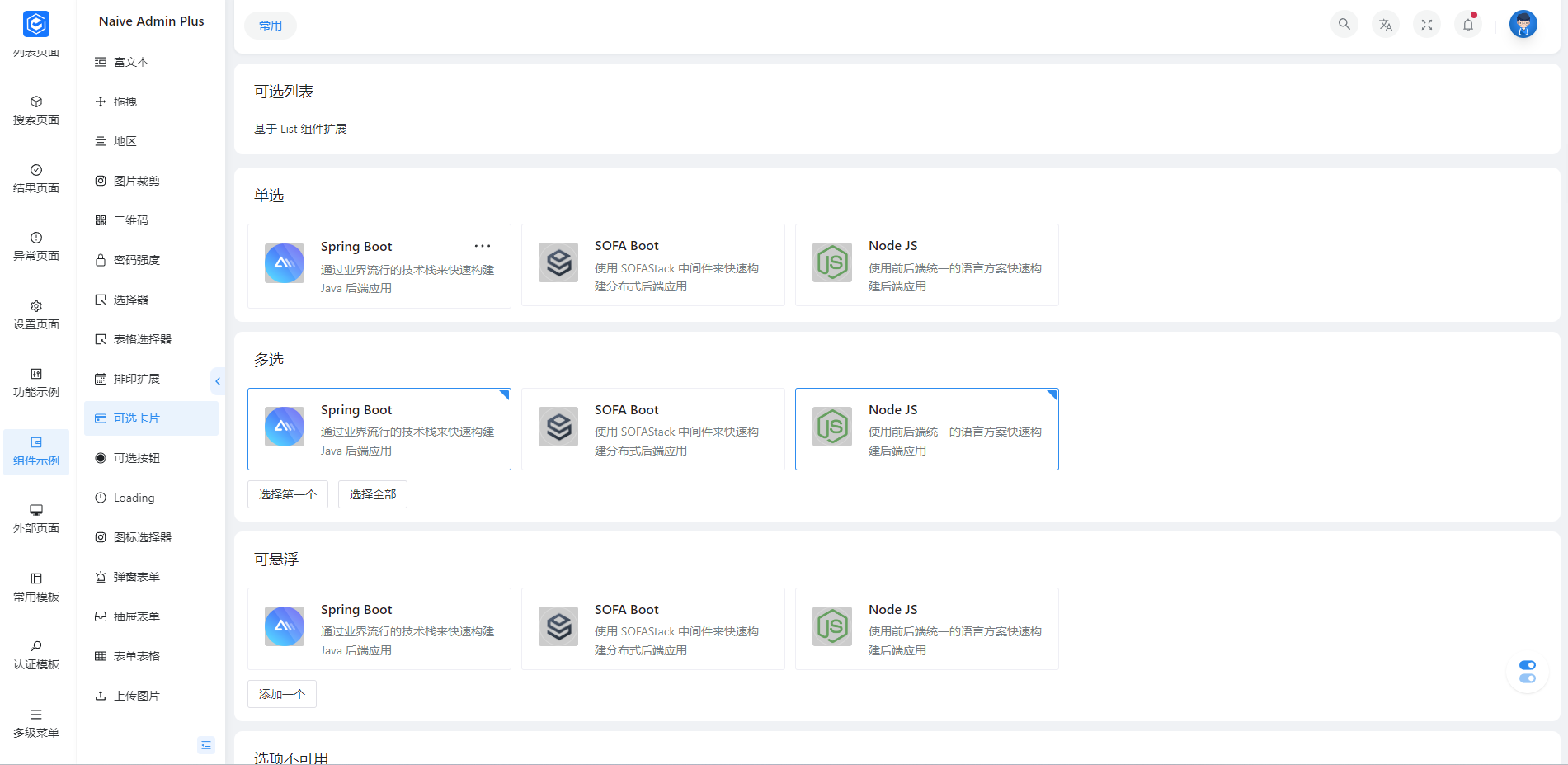The image size is (1568, 765).
Task: Open 认证模板 in the main sidebar
Action: click(x=36, y=656)
